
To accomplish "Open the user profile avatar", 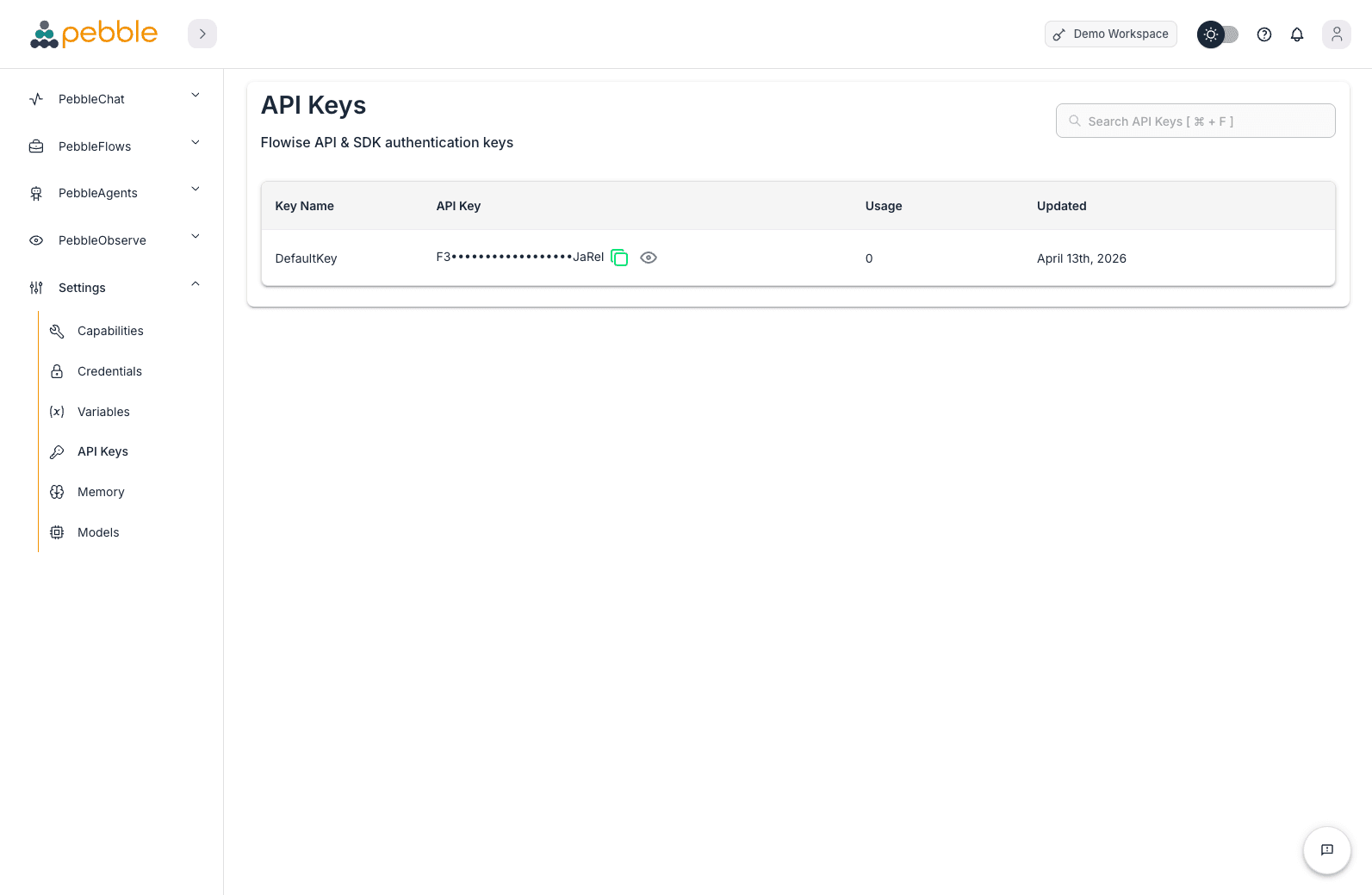I will (1336, 34).
